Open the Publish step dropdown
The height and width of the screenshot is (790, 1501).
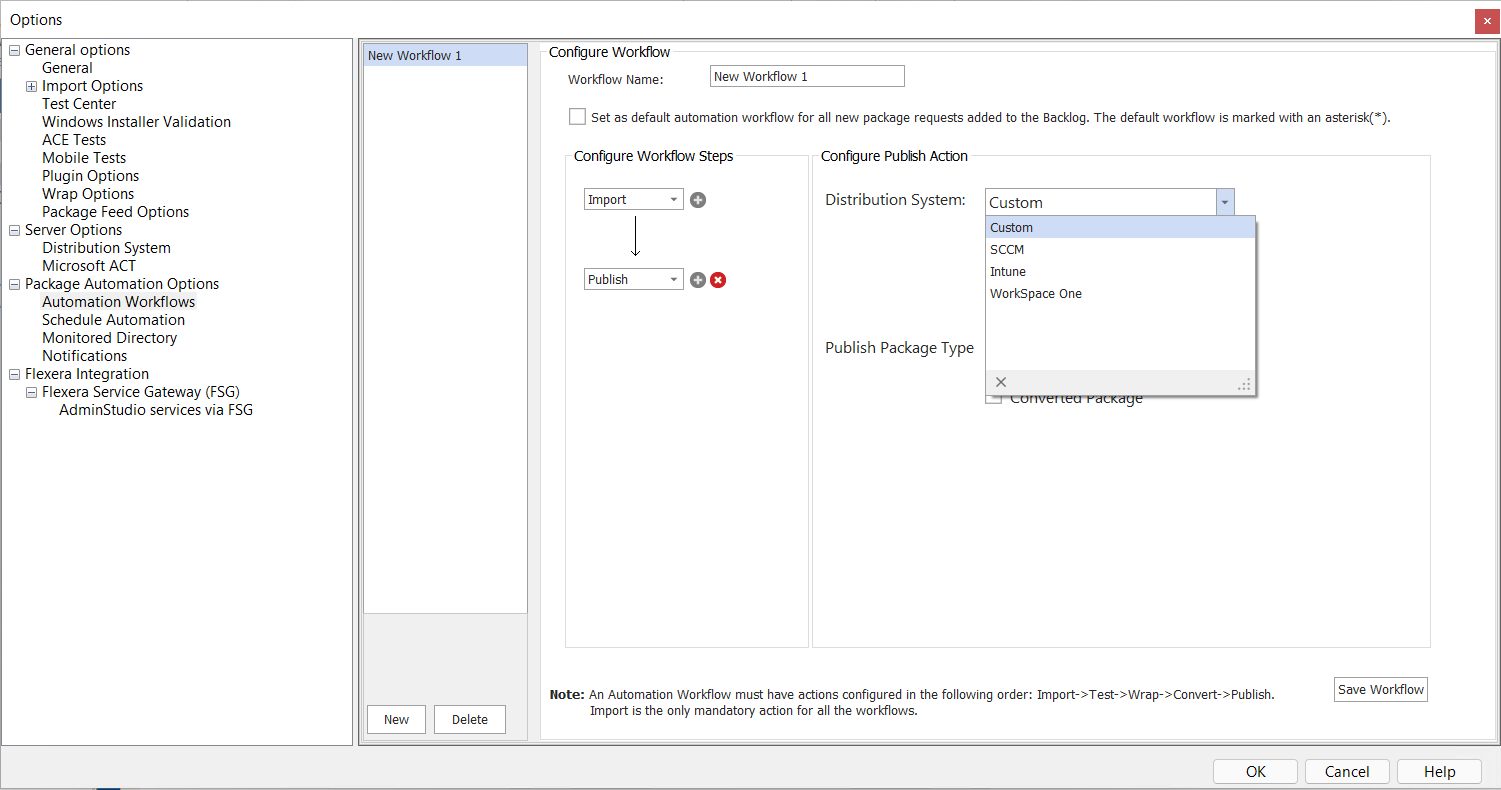coord(674,280)
